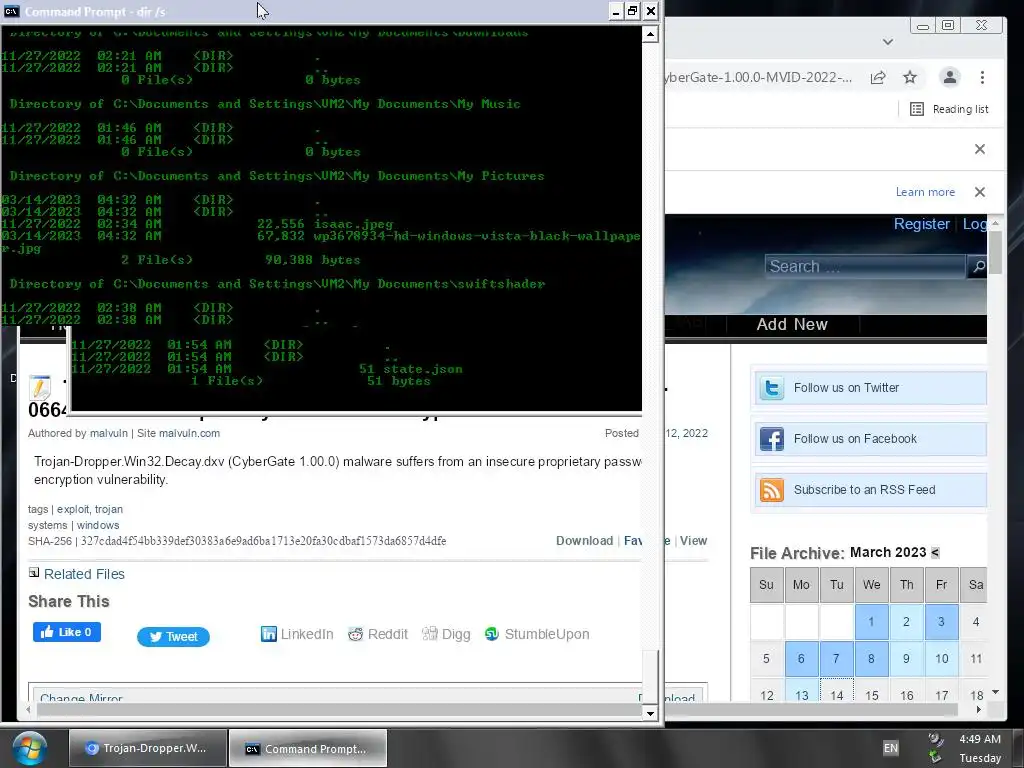Open the malvuln.com site link
1024x768 pixels.
tap(189, 434)
